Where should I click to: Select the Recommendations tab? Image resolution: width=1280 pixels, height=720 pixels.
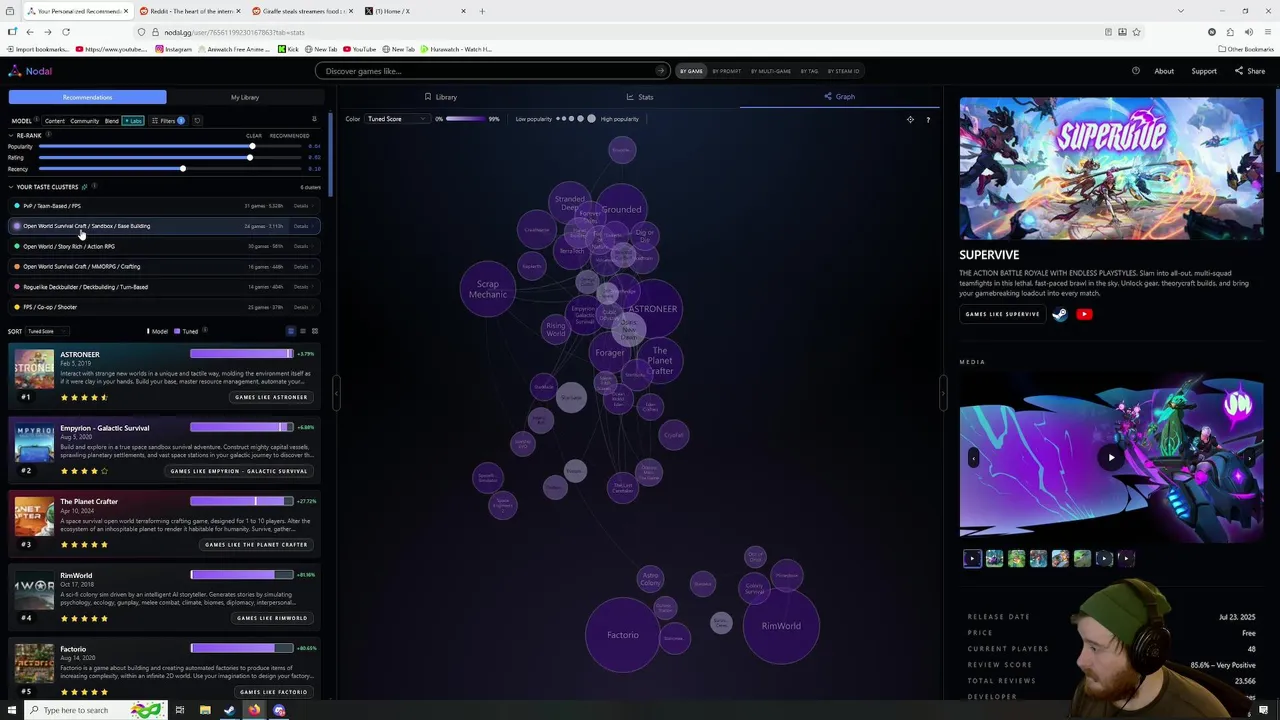coord(87,97)
